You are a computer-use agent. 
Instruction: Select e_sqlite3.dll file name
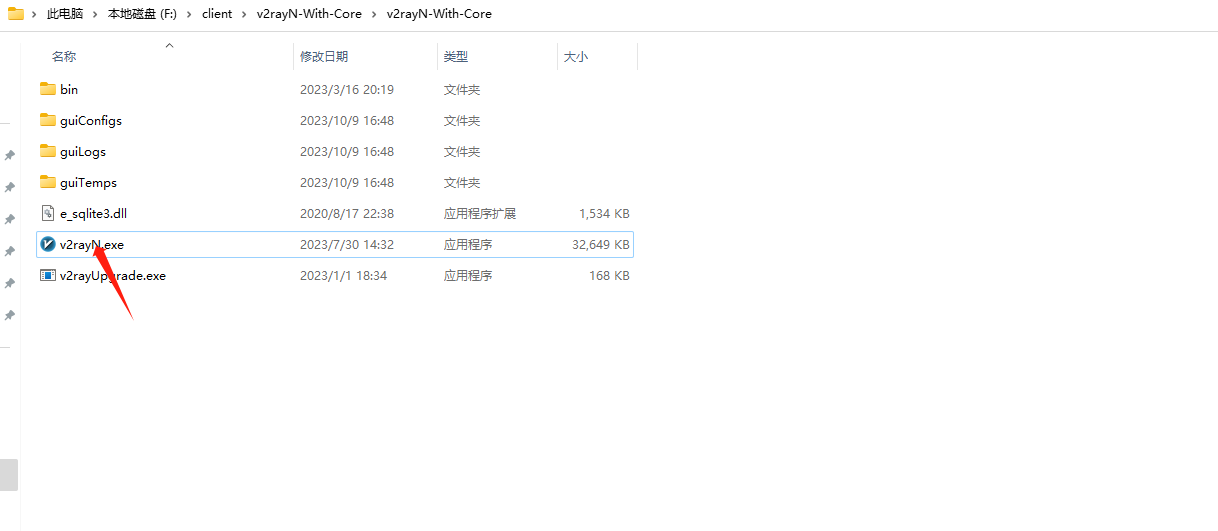[x=94, y=213]
